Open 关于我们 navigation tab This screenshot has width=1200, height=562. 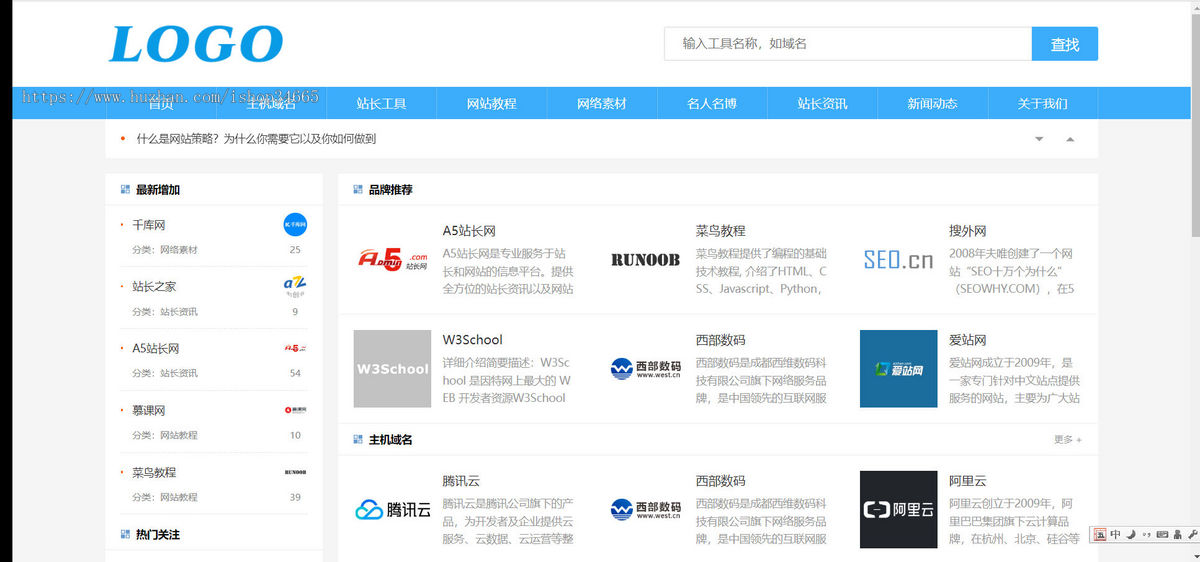(x=1042, y=103)
